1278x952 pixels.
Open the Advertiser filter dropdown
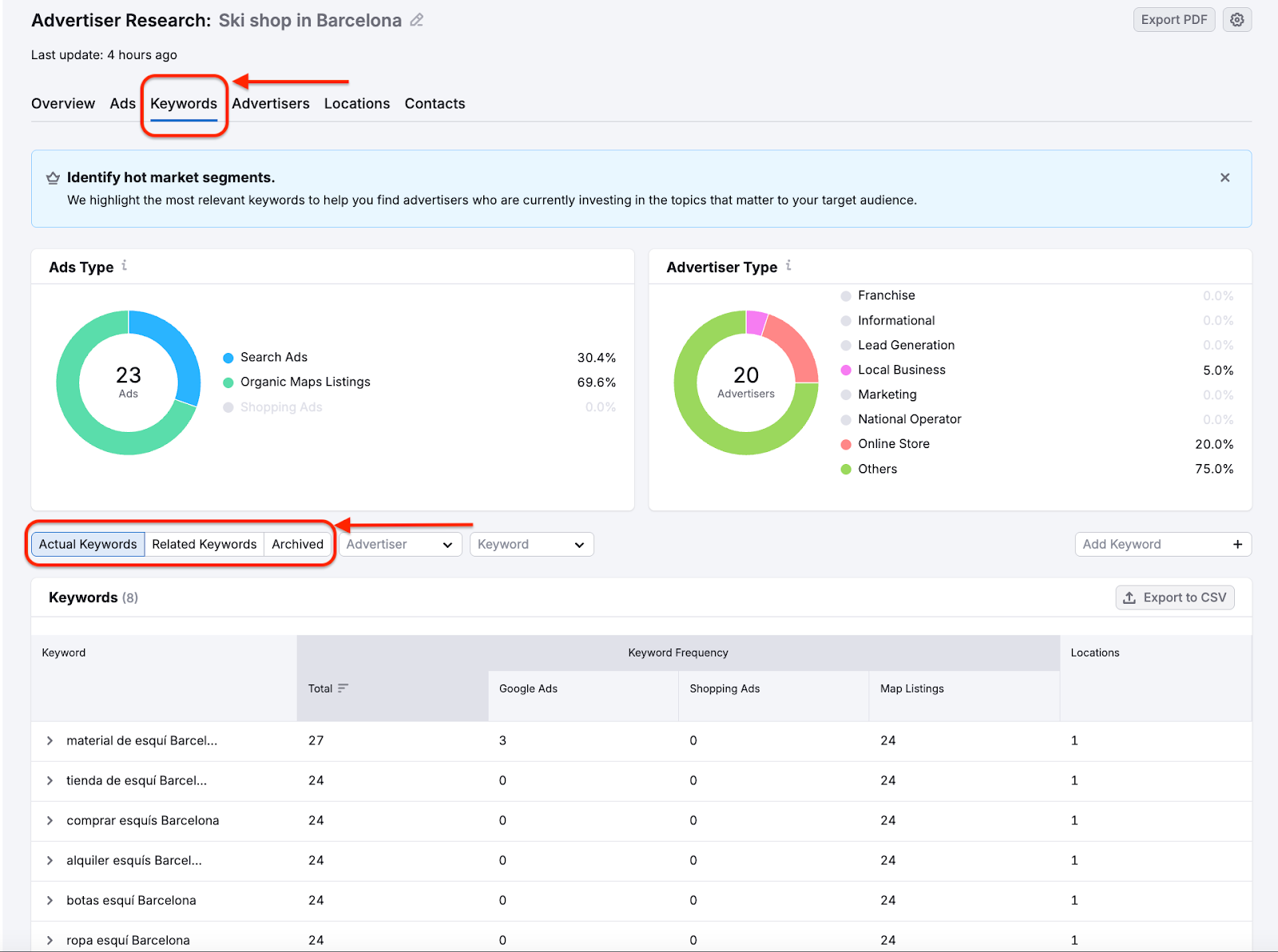click(399, 544)
